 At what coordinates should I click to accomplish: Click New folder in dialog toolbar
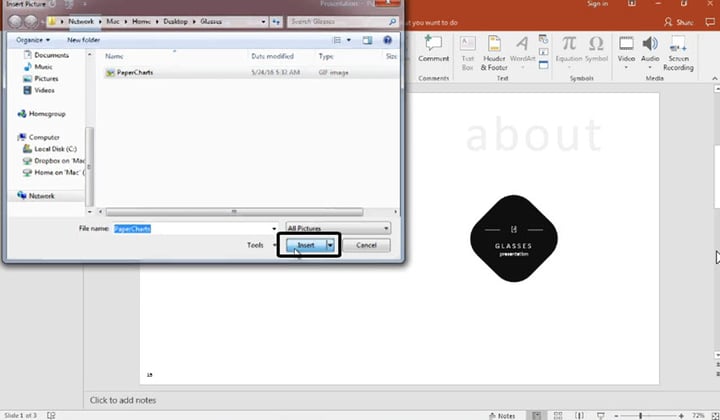click(x=83, y=40)
